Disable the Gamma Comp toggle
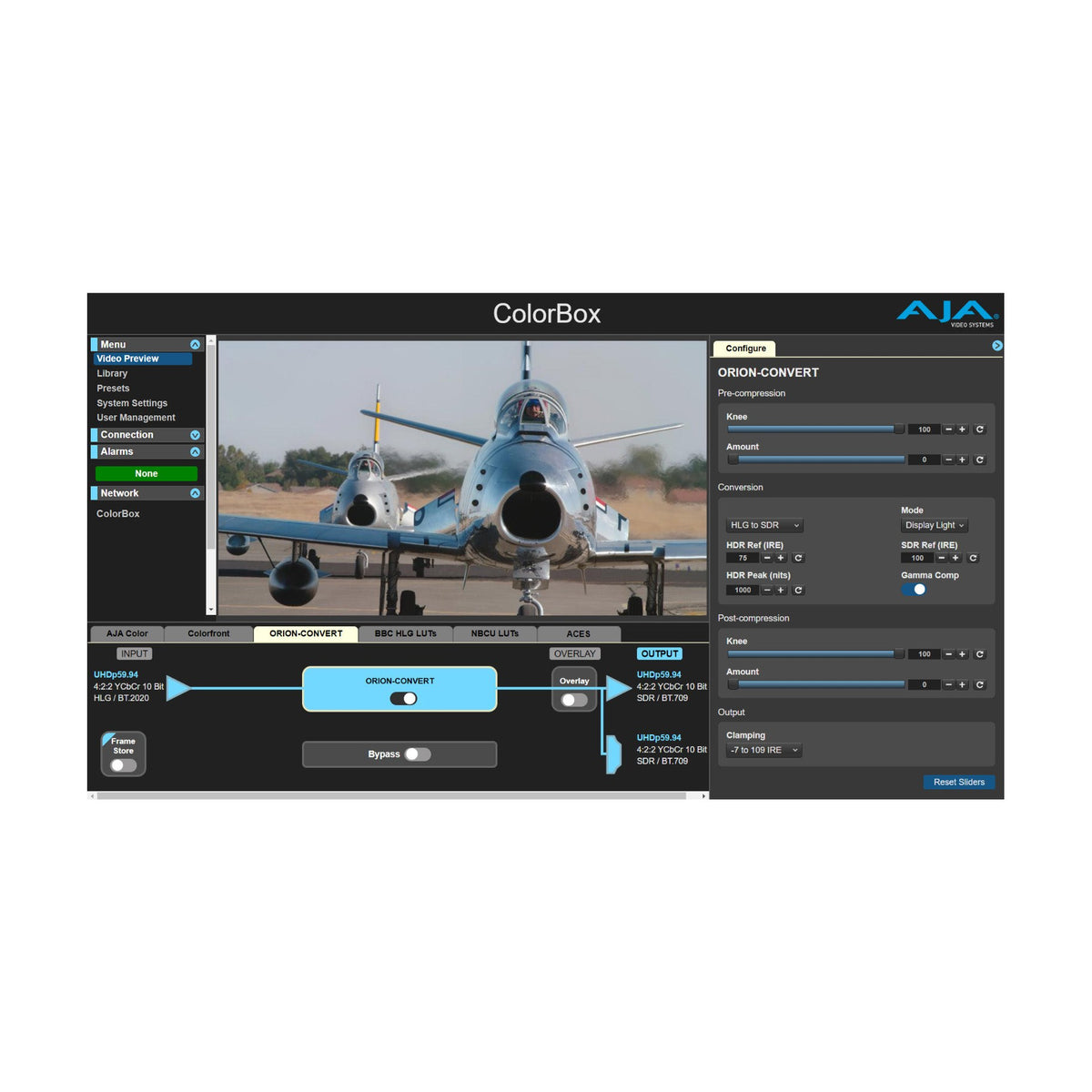The height and width of the screenshot is (1092, 1092). (x=915, y=590)
